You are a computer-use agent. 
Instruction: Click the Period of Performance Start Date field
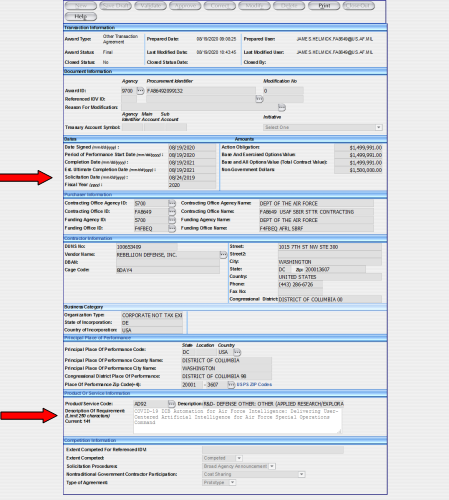(x=192, y=155)
